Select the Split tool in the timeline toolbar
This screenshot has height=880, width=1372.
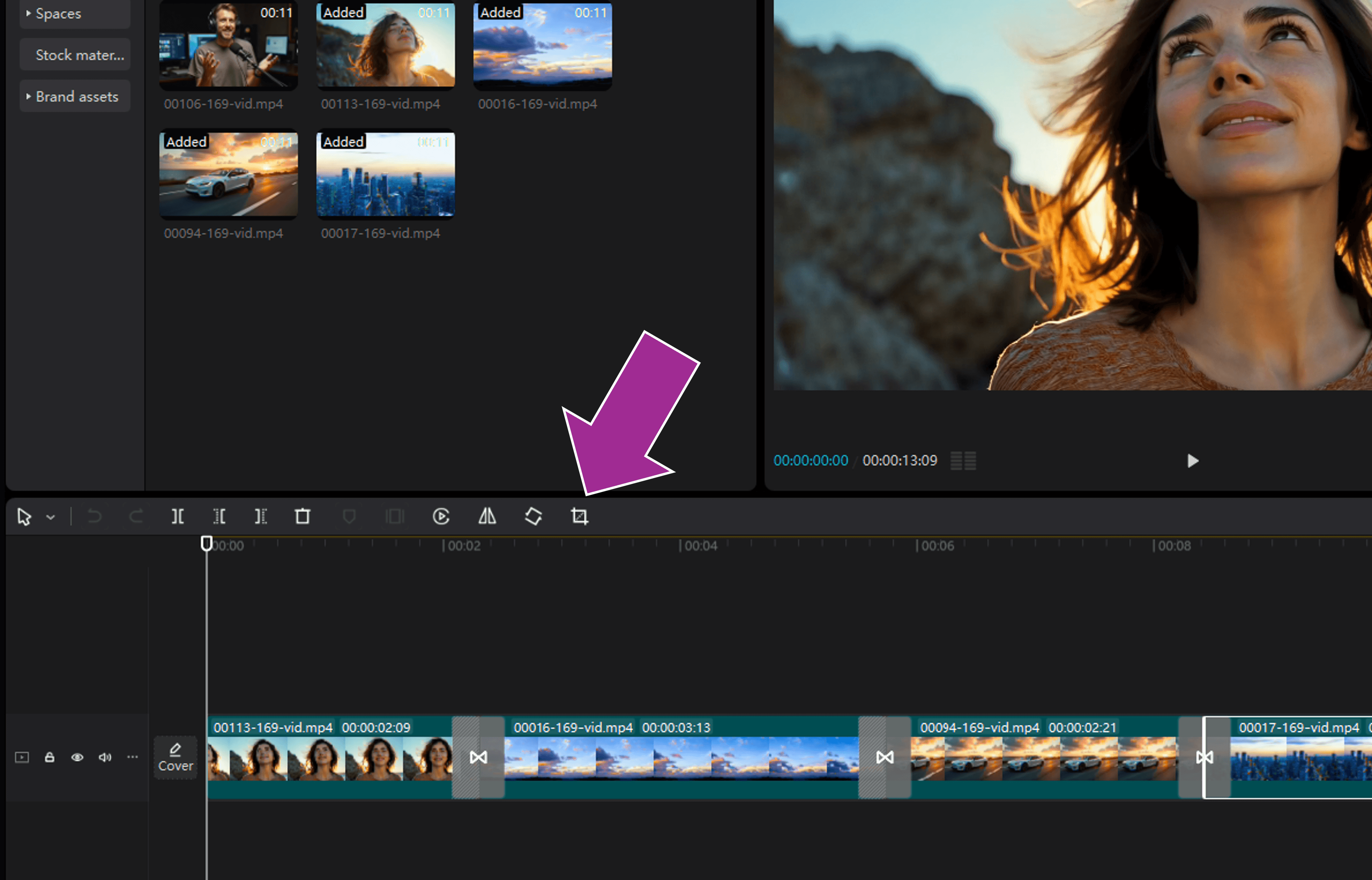178,516
